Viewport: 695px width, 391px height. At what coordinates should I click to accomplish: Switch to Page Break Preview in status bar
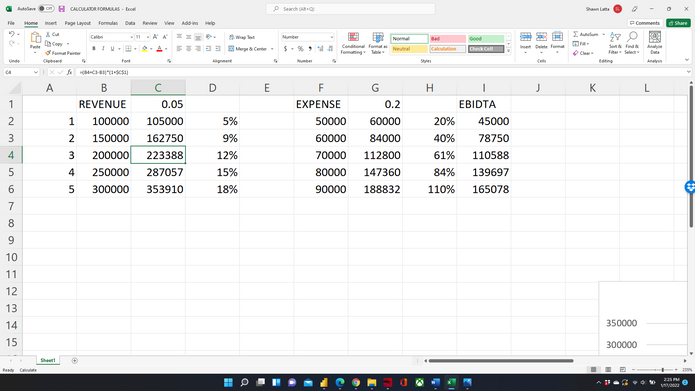pyautogui.click(x=623, y=369)
